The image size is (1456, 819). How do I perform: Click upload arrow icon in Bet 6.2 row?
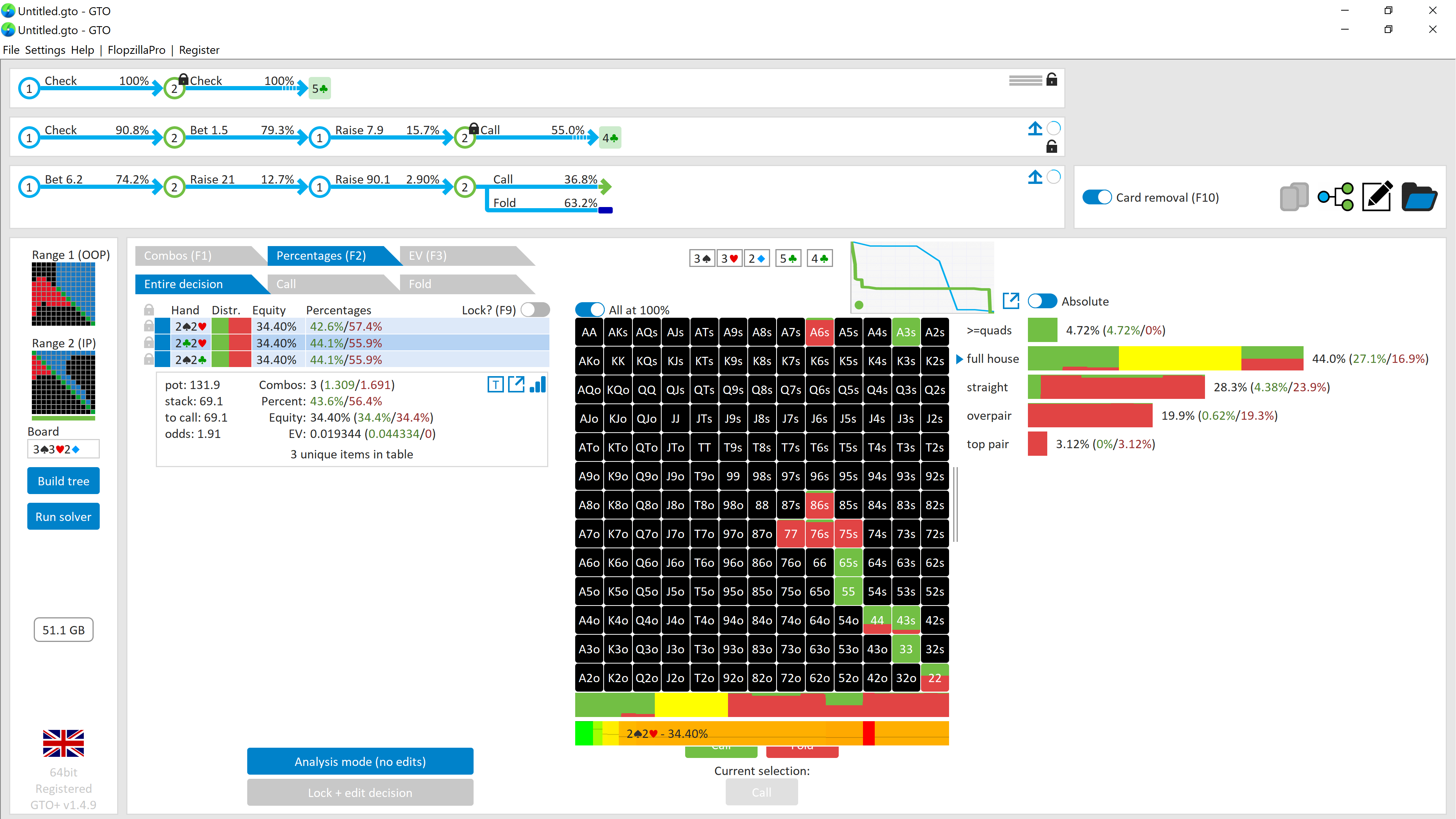[x=1035, y=177]
